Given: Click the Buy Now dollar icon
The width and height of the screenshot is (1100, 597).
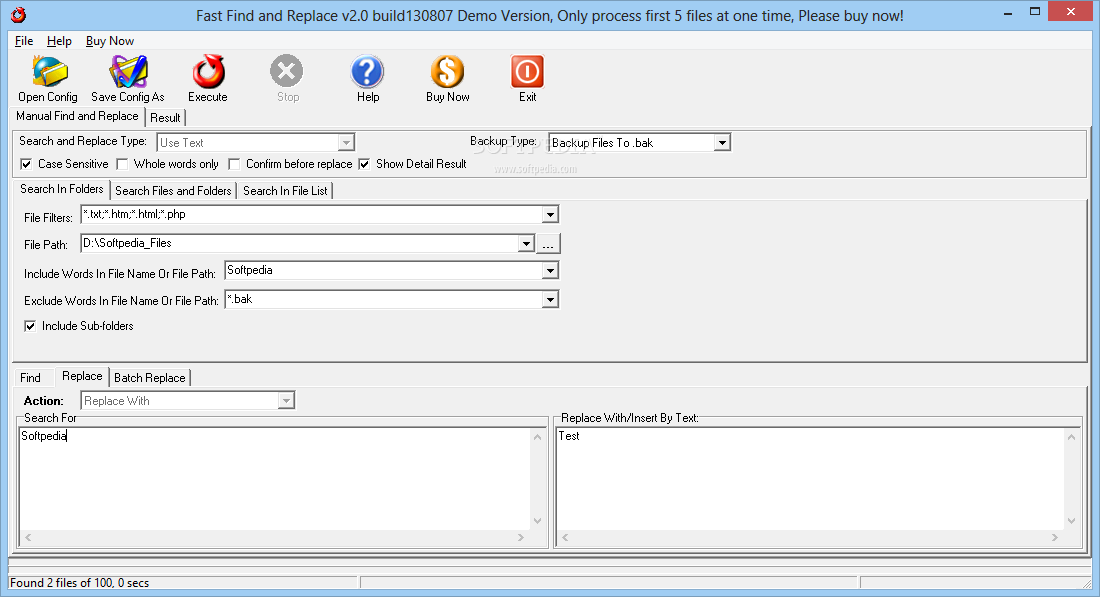Looking at the screenshot, I should [x=448, y=72].
